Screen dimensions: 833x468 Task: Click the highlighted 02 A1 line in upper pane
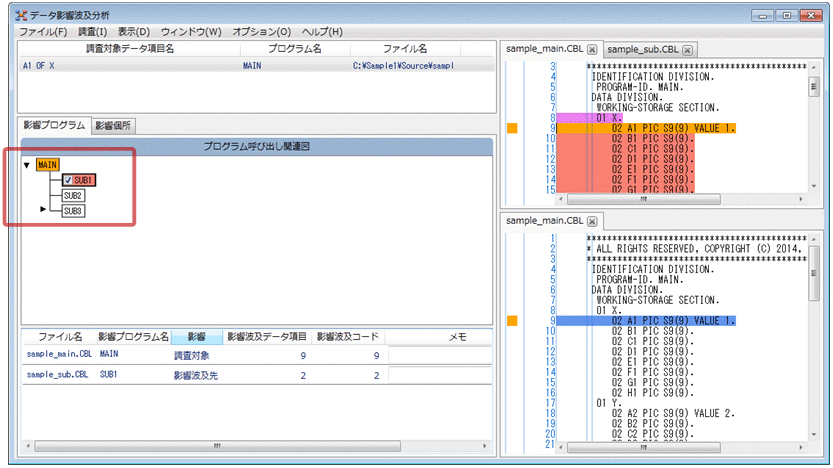(646, 128)
